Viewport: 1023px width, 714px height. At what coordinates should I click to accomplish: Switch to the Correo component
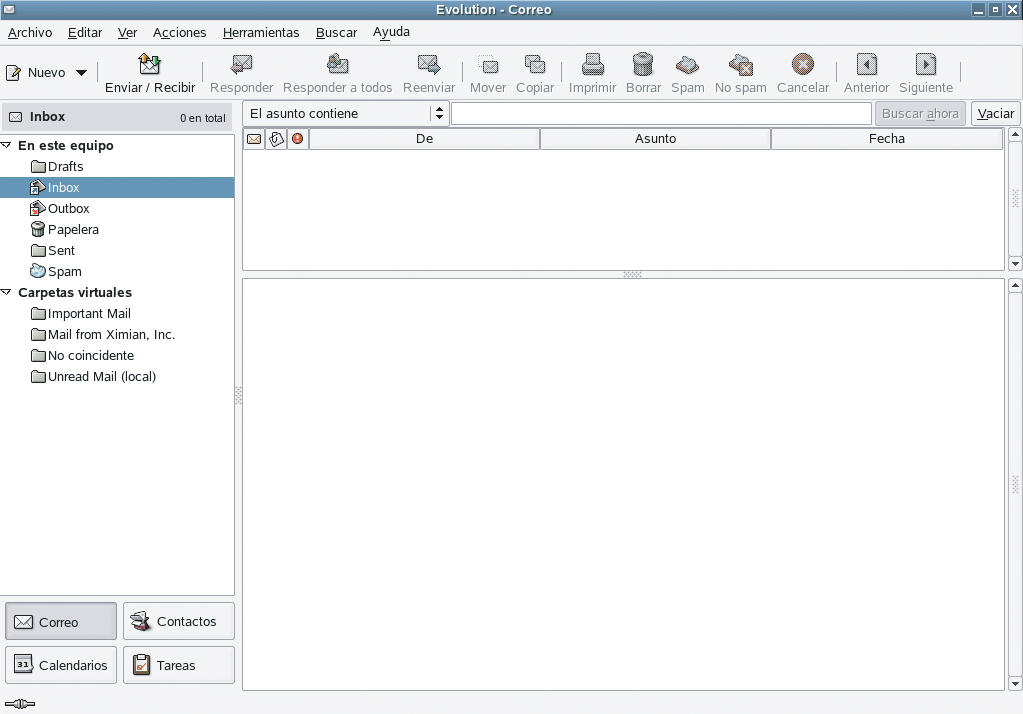[x=61, y=621]
